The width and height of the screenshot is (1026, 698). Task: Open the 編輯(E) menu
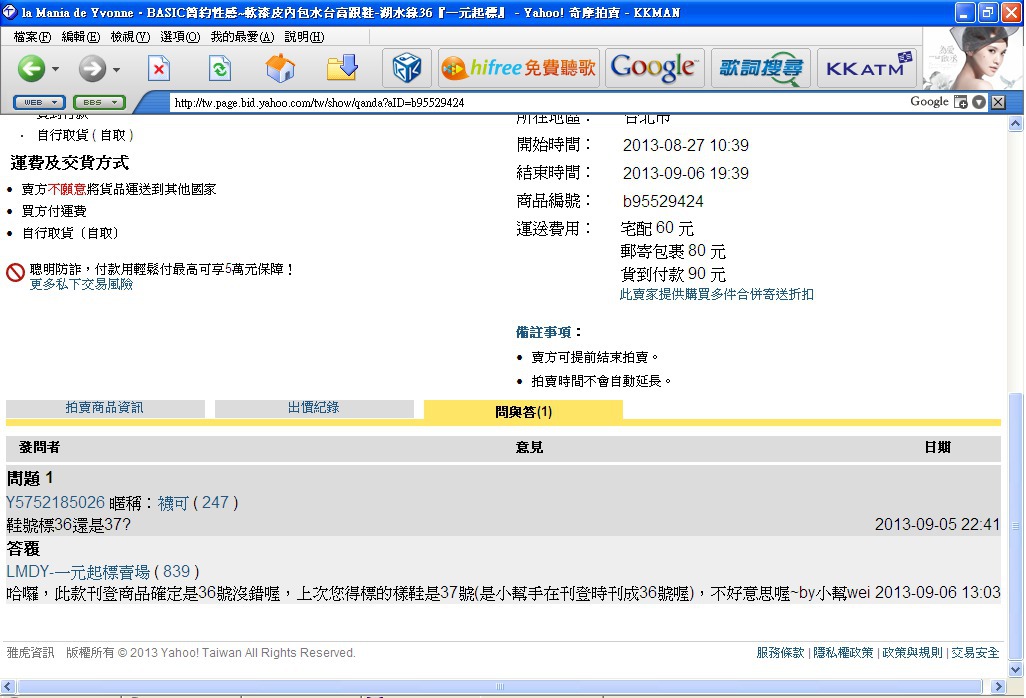tap(80, 37)
